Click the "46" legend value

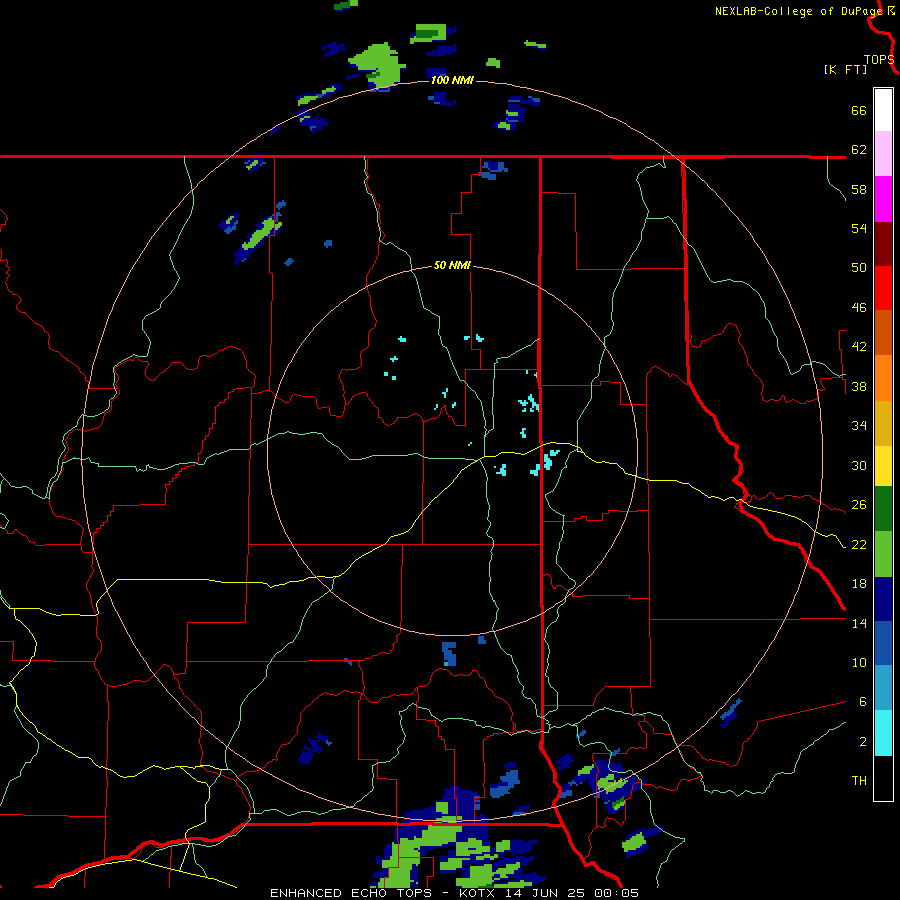(x=859, y=308)
